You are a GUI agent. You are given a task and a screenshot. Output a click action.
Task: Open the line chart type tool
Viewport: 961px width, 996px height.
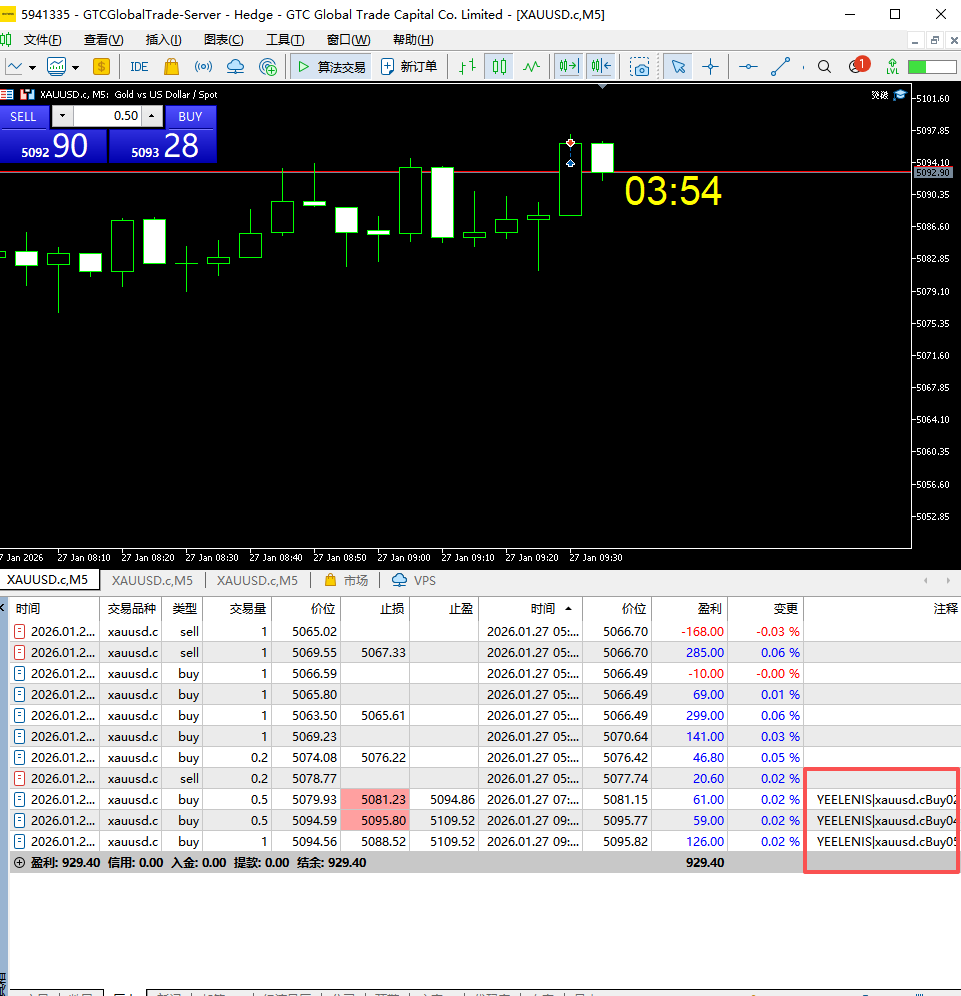[x=14, y=67]
